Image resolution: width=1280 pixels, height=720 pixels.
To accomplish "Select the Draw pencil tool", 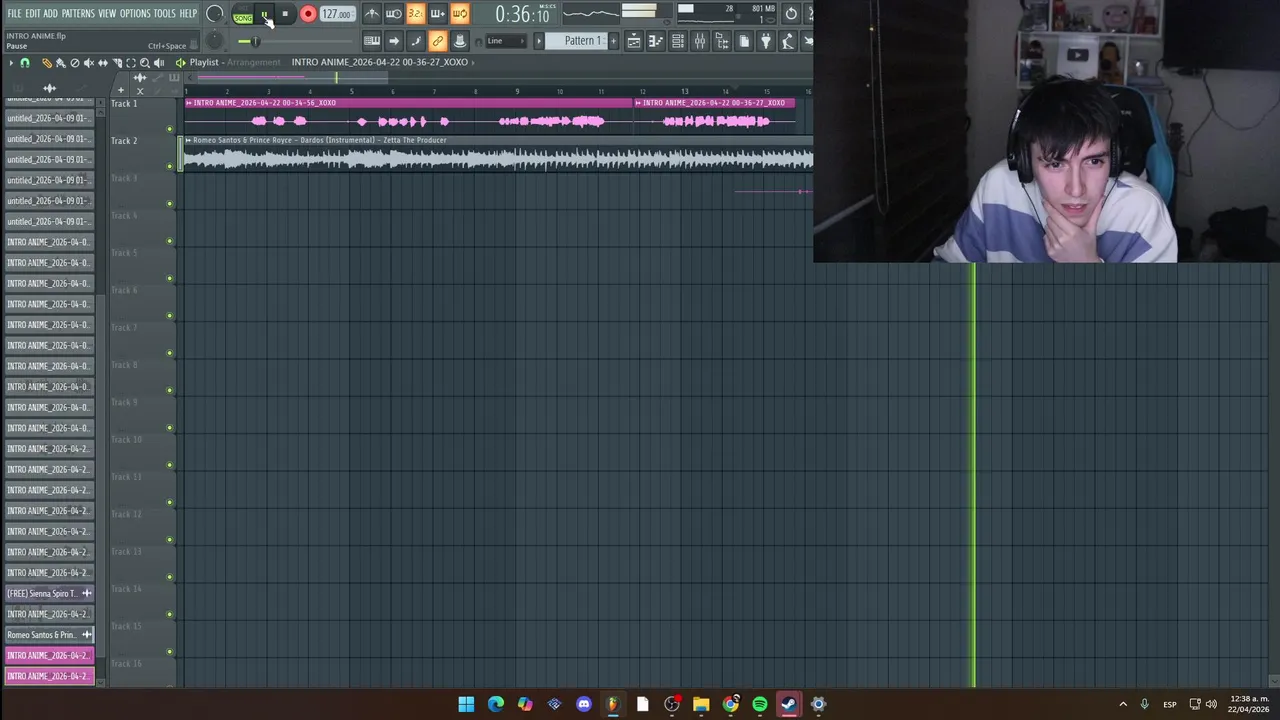I will [x=47, y=63].
